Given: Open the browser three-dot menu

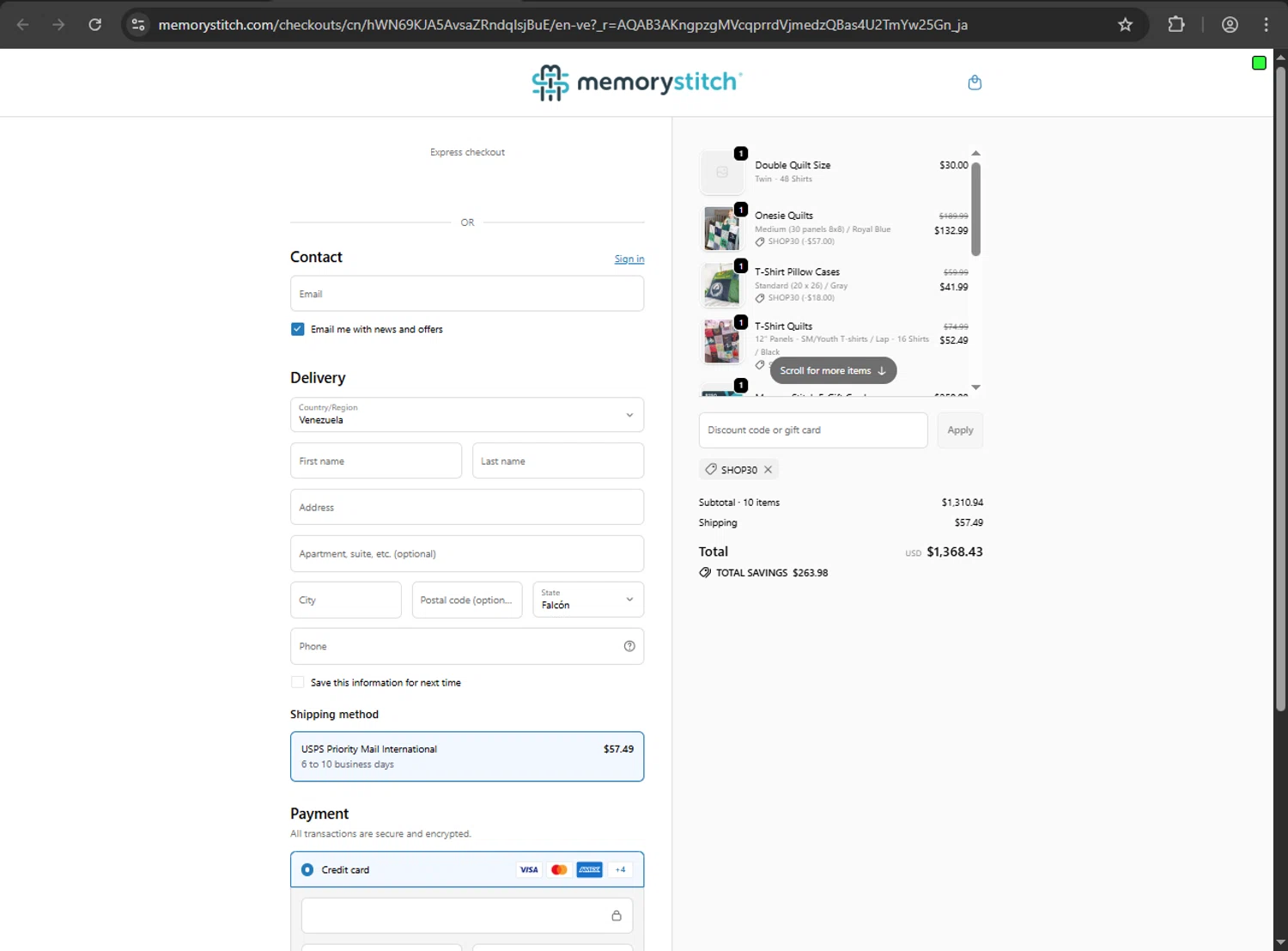Looking at the screenshot, I should click(x=1266, y=24).
